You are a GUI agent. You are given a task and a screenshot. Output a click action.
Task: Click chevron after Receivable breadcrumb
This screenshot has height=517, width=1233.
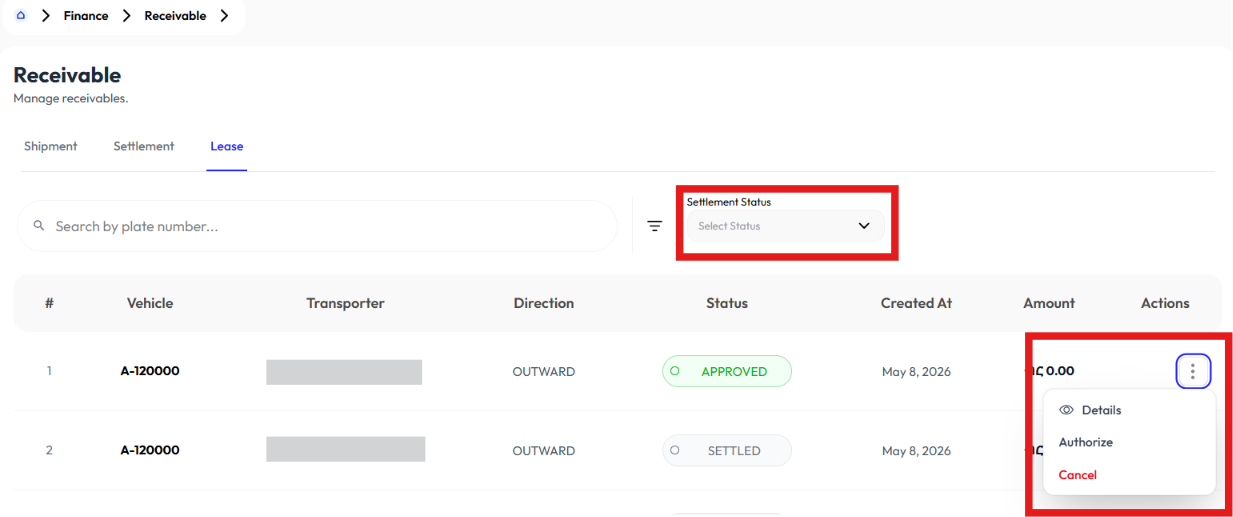point(224,15)
